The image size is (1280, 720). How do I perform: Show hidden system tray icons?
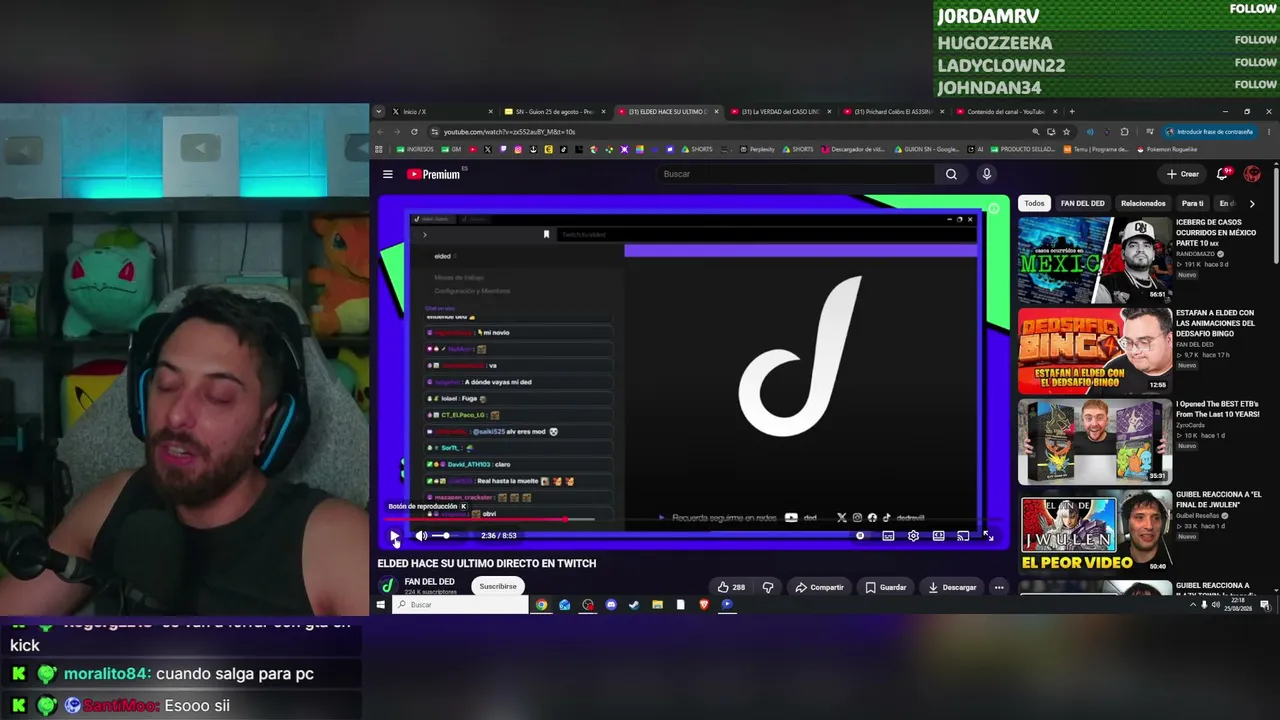tap(1192, 605)
